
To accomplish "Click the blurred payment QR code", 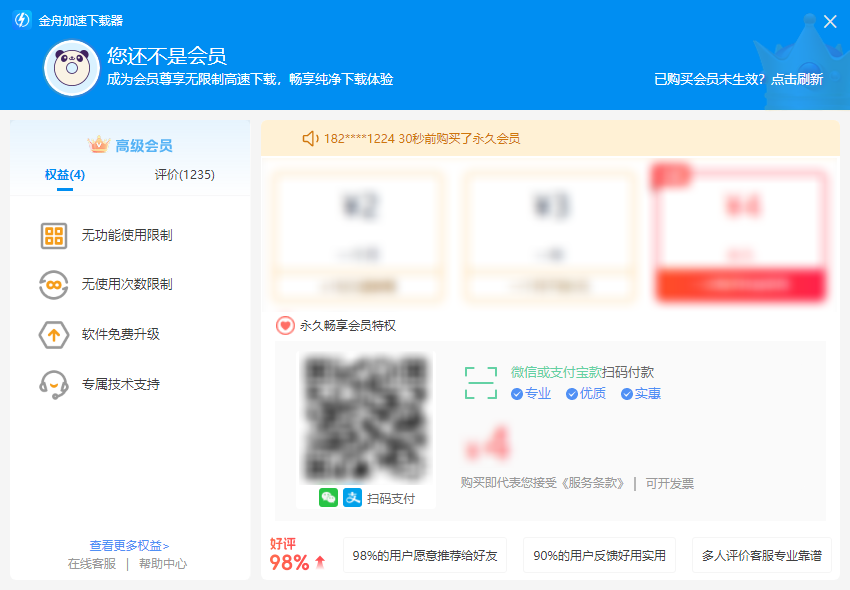I will point(365,418).
